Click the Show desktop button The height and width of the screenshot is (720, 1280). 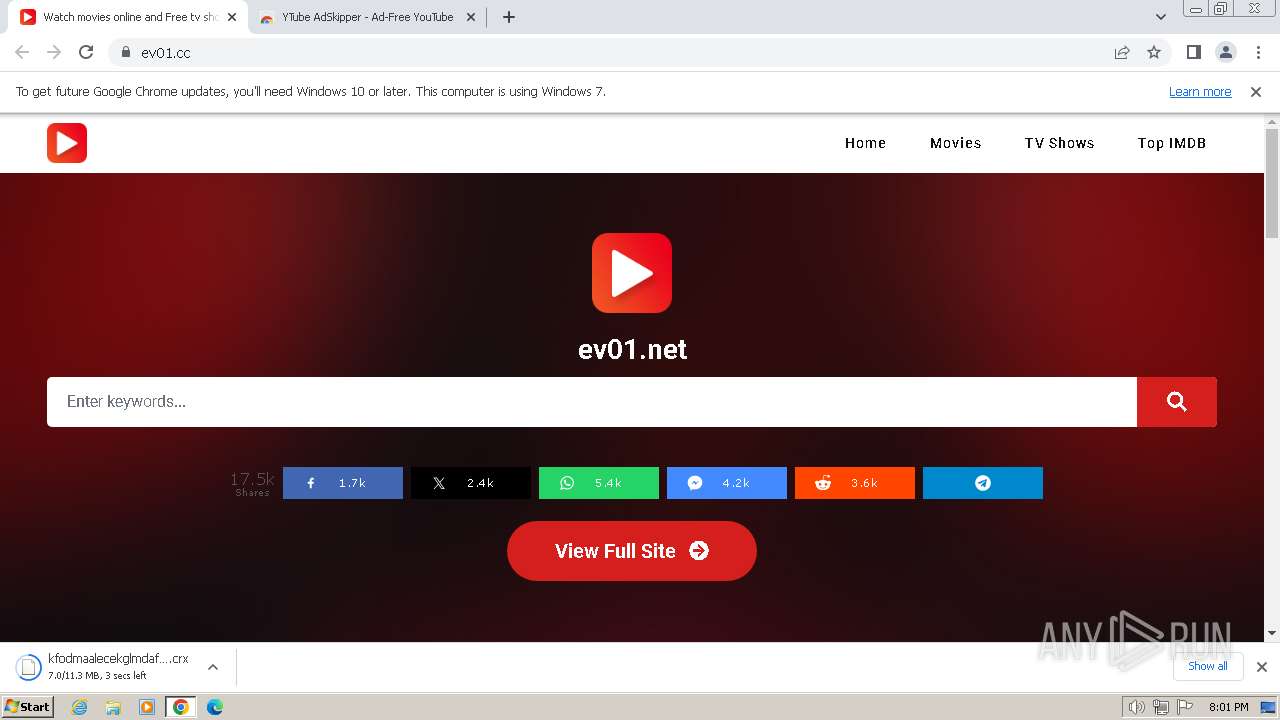(1269, 707)
